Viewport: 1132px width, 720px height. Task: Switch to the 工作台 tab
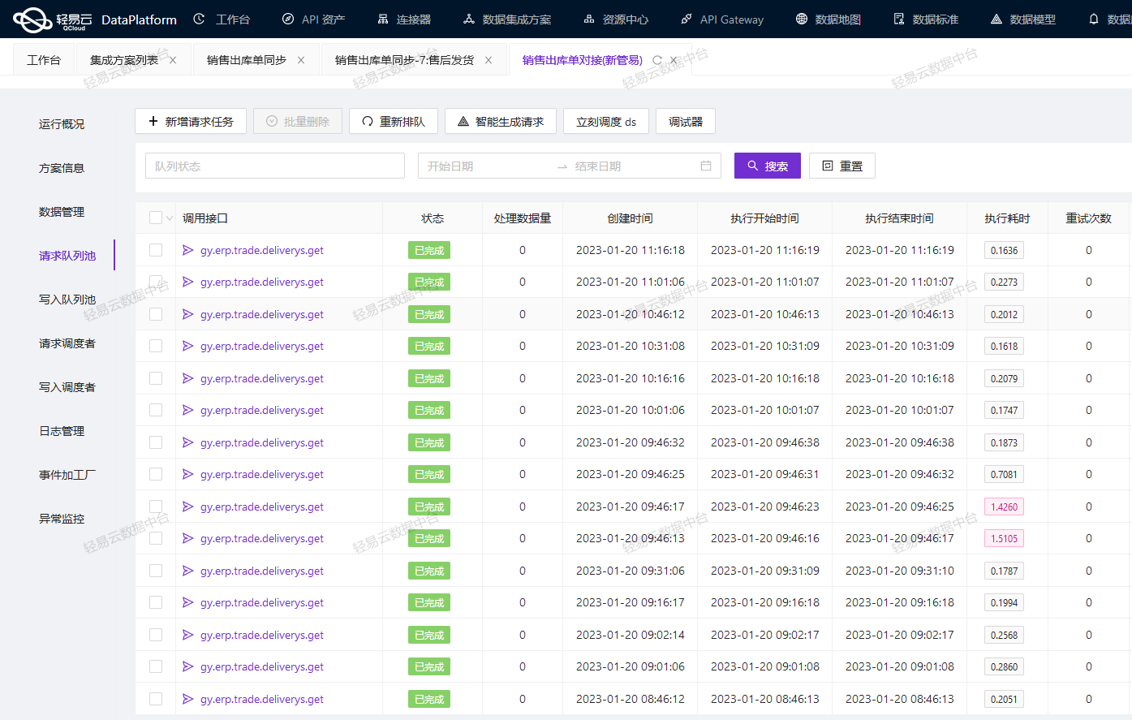(x=44, y=59)
